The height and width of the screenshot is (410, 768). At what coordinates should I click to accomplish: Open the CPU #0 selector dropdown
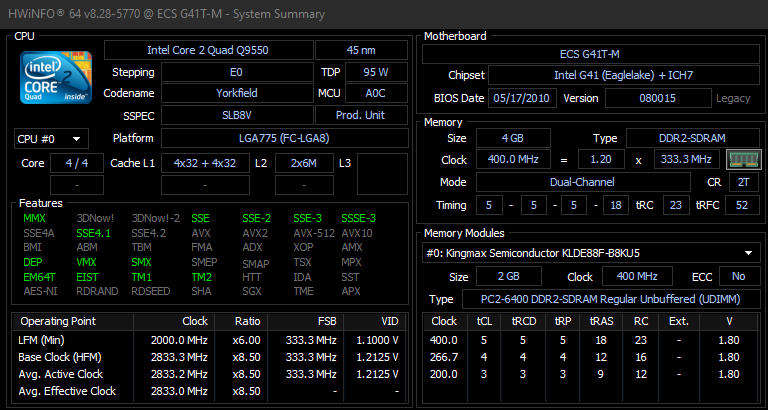pos(51,139)
